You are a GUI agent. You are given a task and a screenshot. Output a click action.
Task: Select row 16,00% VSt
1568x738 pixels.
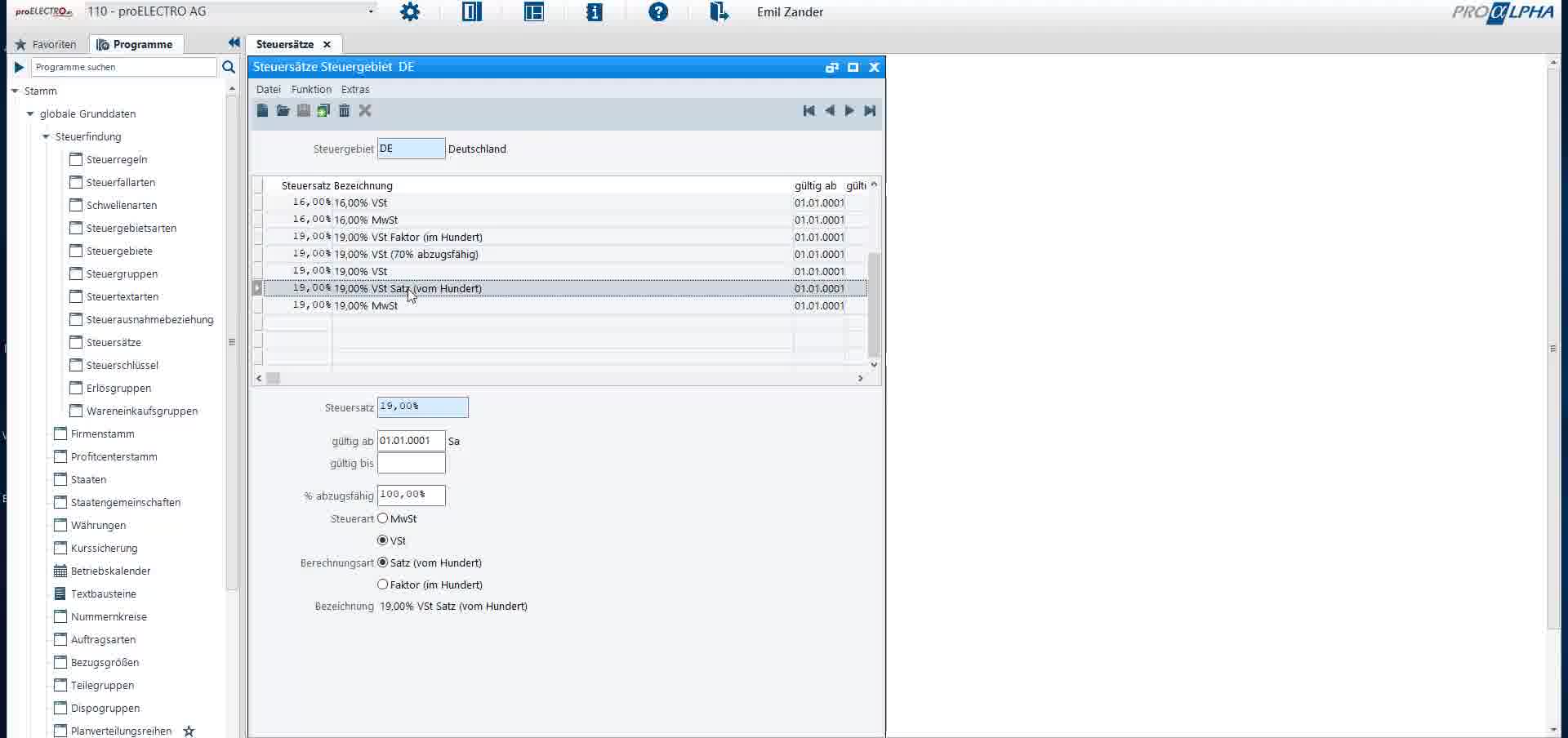[x=565, y=202]
